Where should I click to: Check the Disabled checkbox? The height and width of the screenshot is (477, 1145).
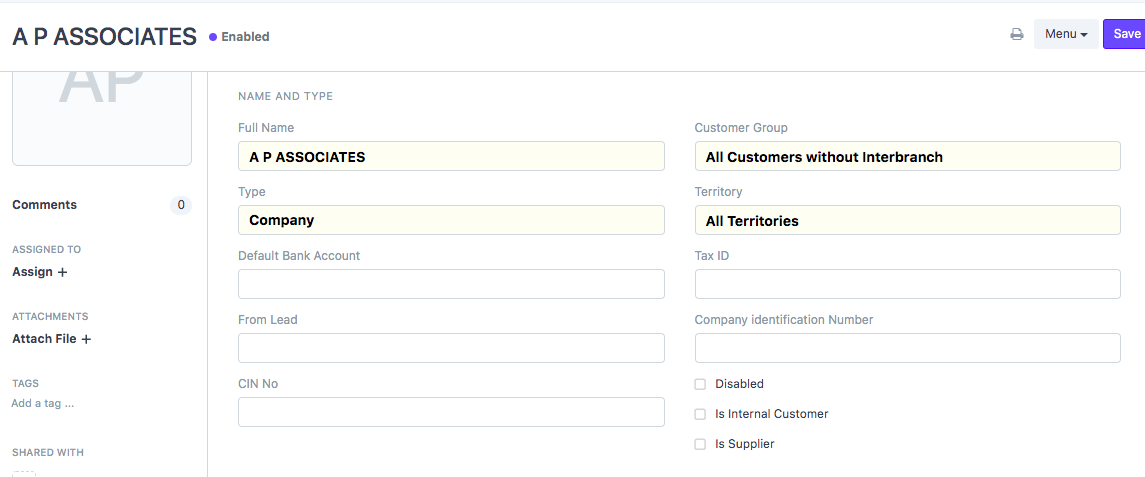click(700, 384)
